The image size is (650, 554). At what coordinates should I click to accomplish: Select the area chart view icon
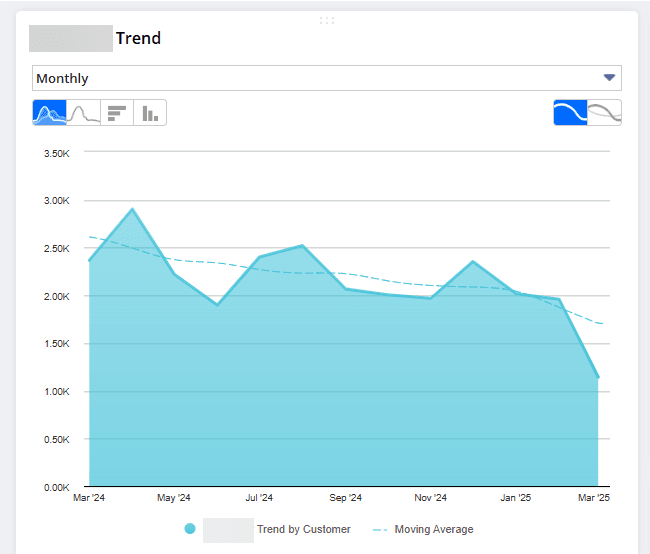click(x=49, y=112)
